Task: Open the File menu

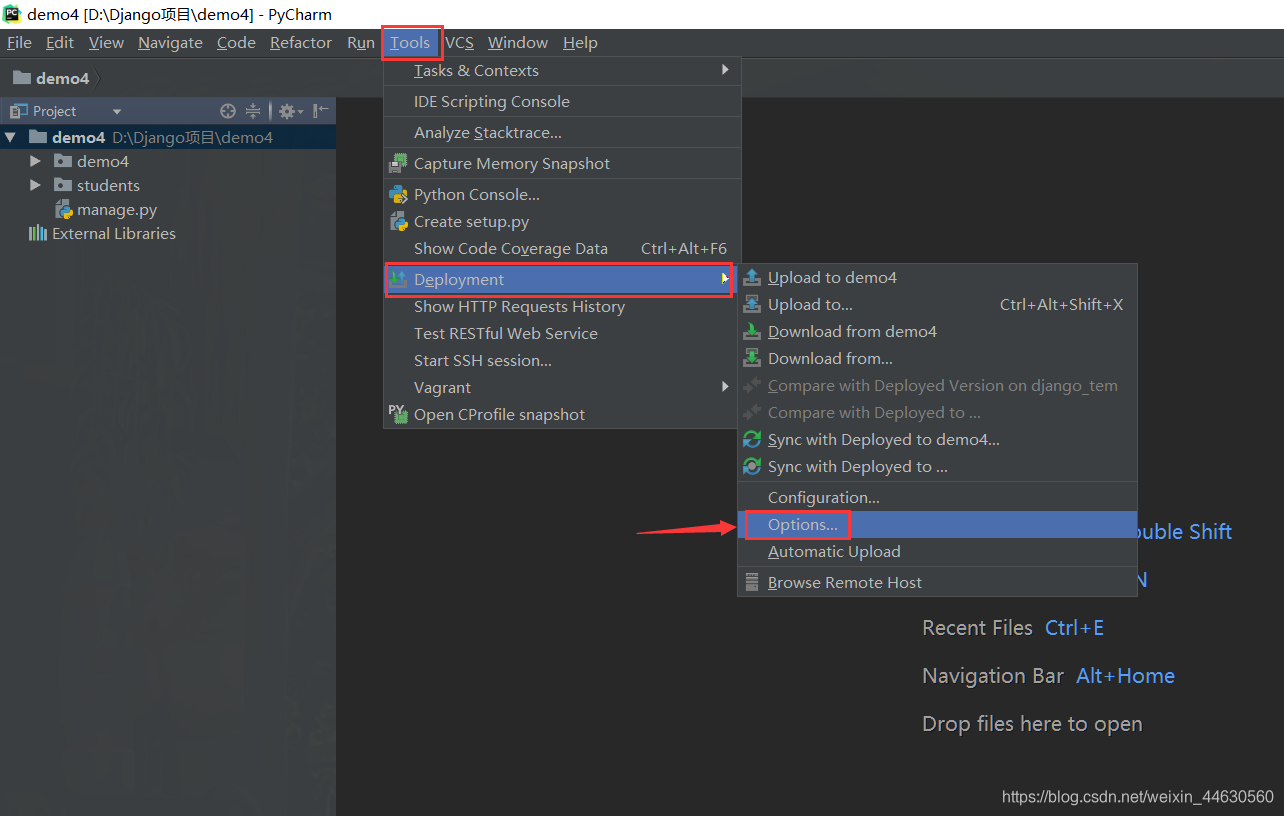Action: (x=19, y=42)
